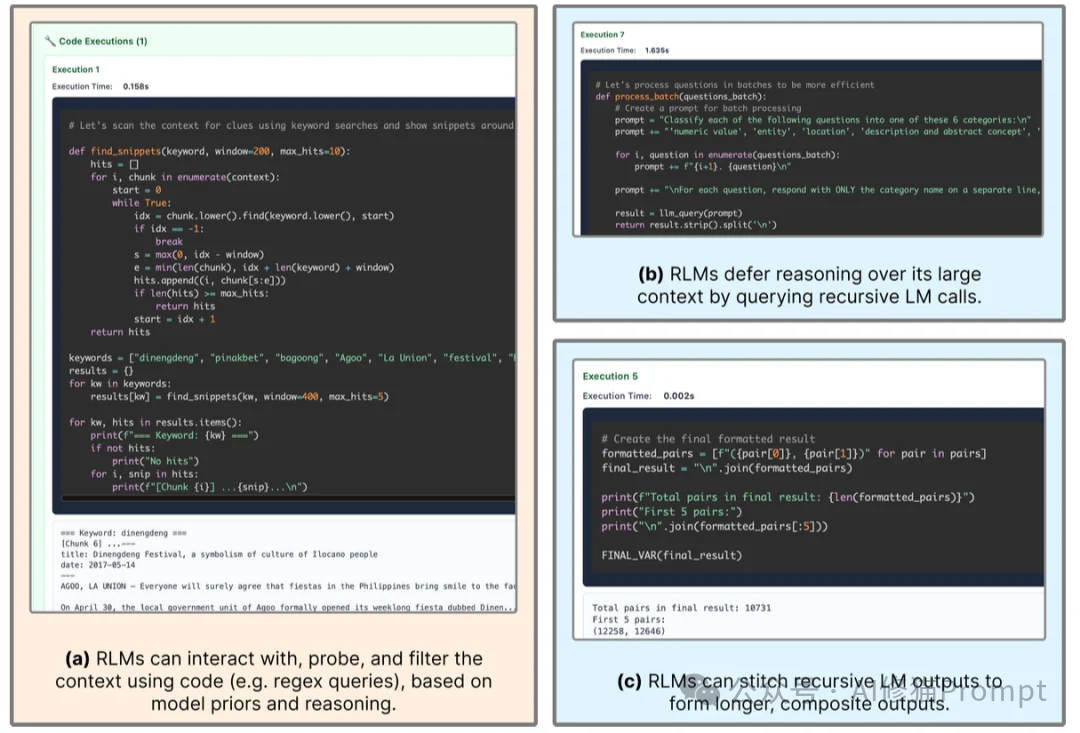The width and height of the screenshot is (1080, 733).
Task: Select the Execution 5 heading
Action: [x=610, y=377]
